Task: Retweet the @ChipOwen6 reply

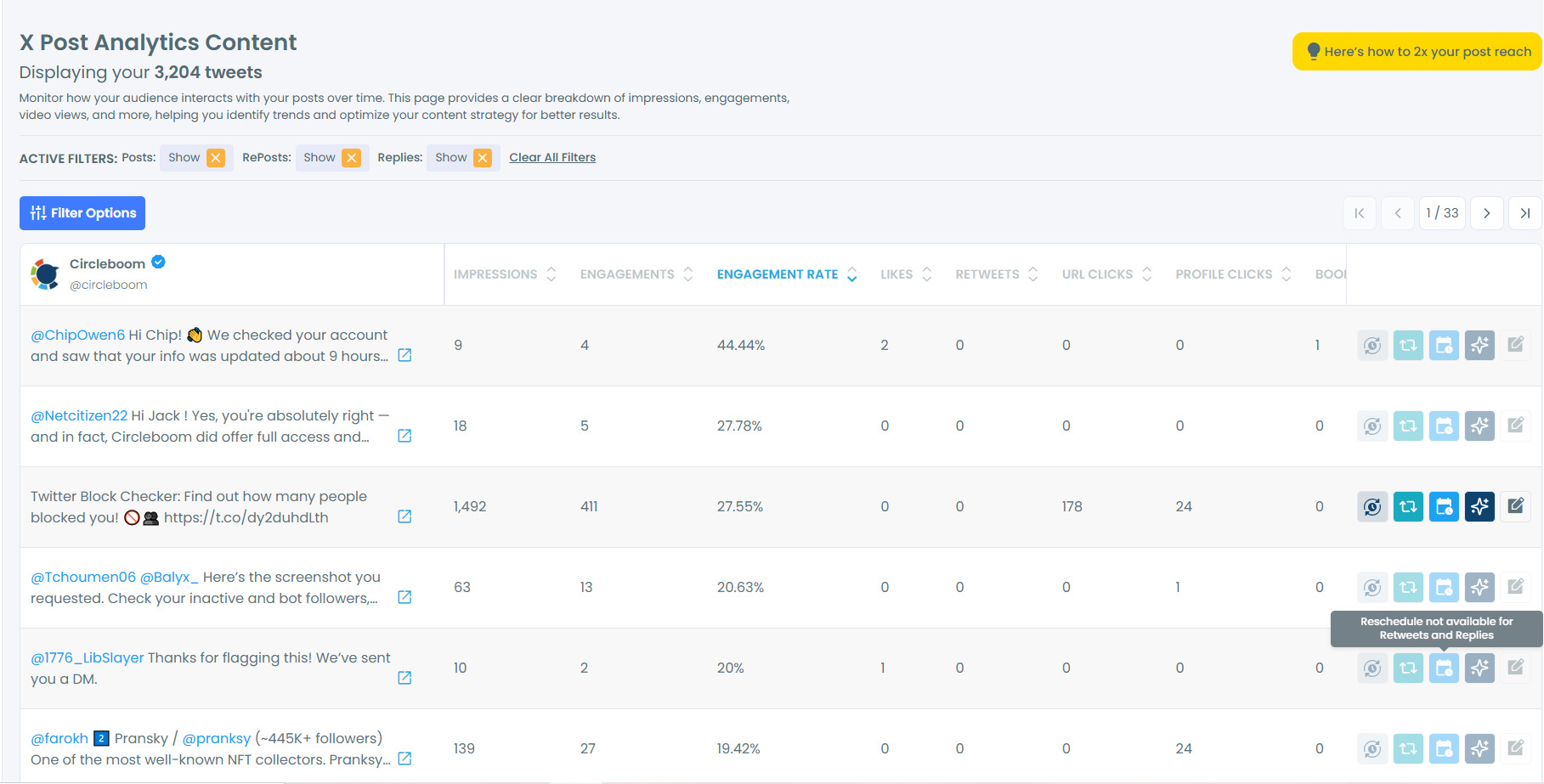Action: [x=1408, y=345]
